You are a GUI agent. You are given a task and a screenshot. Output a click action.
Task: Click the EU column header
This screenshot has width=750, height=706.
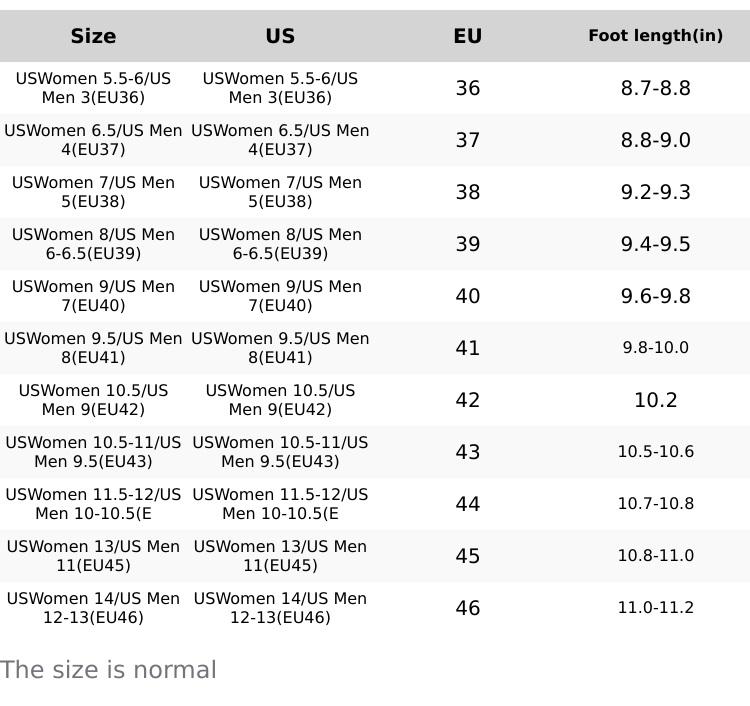[467, 36]
